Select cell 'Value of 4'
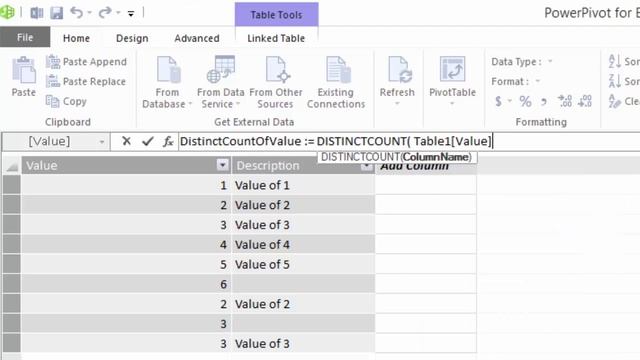This screenshot has width=640, height=360. click(x=303, y=244)
